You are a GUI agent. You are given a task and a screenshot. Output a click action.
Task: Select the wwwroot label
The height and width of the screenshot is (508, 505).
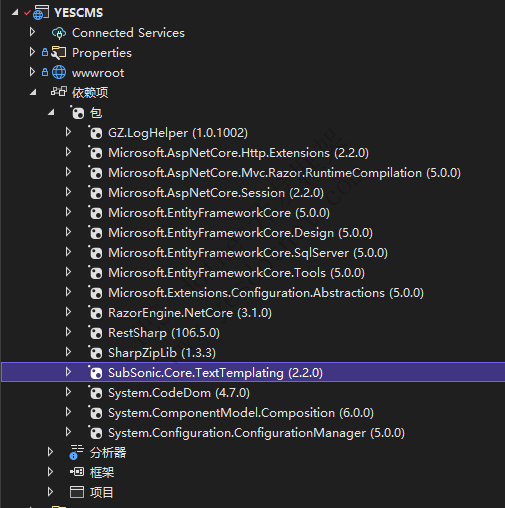(98, 73)
